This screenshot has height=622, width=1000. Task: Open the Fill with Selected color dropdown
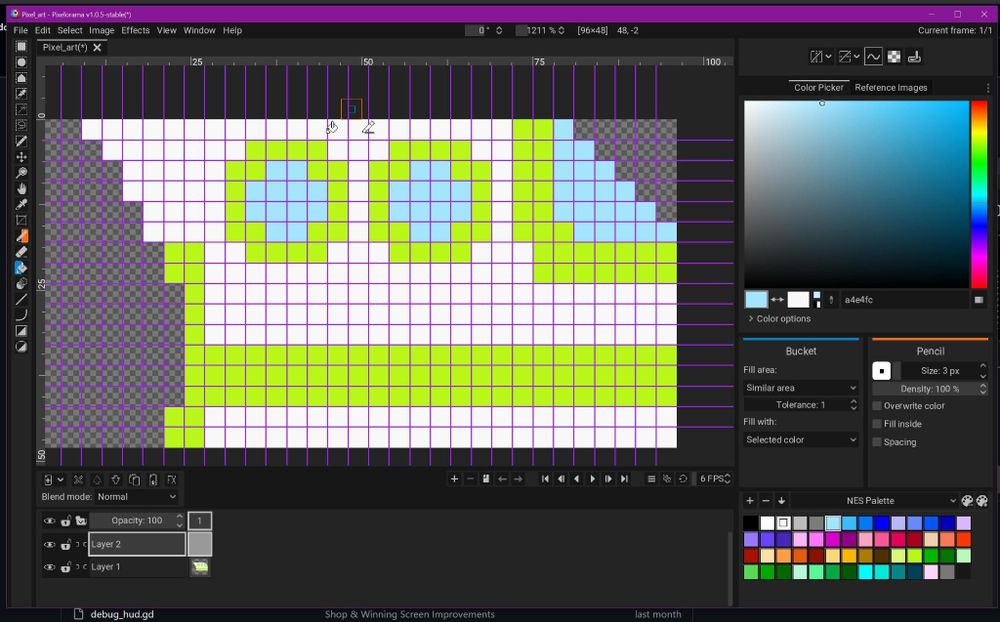[x=800, y=440]
